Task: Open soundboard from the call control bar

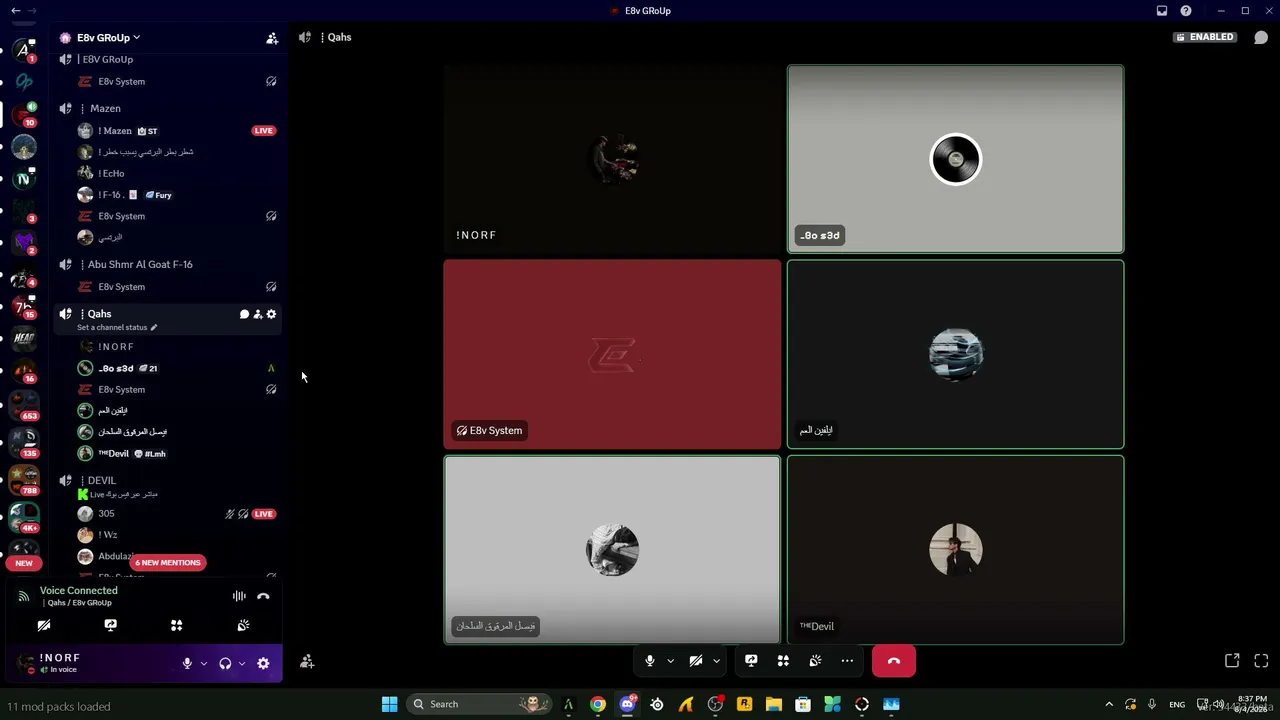Action: tap(815, 661)
